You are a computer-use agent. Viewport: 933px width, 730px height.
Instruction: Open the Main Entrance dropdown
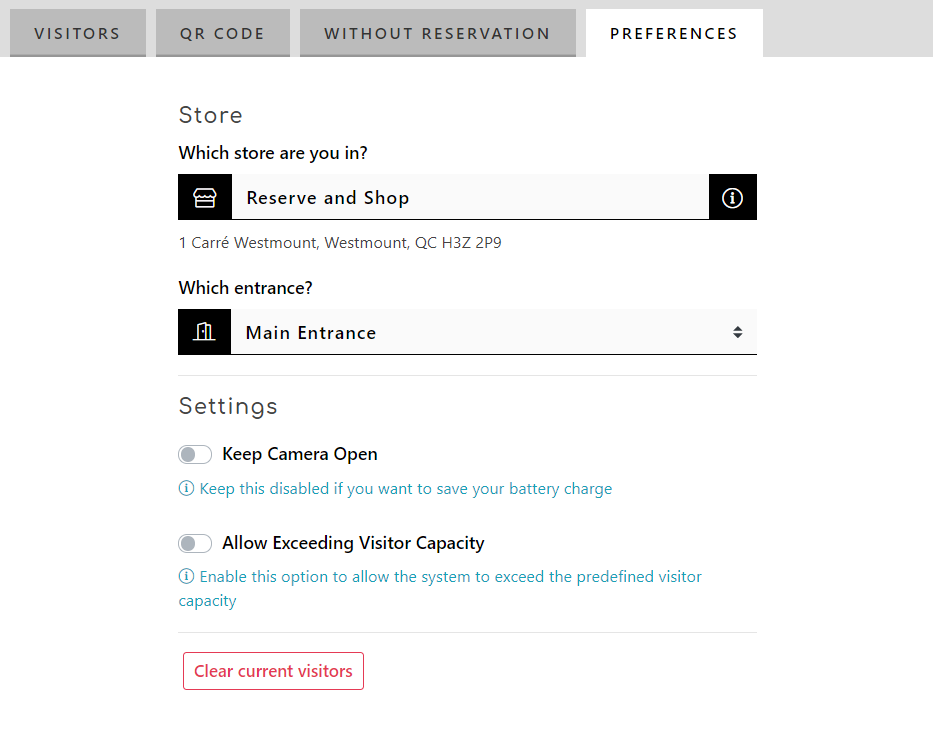point(480,332)
